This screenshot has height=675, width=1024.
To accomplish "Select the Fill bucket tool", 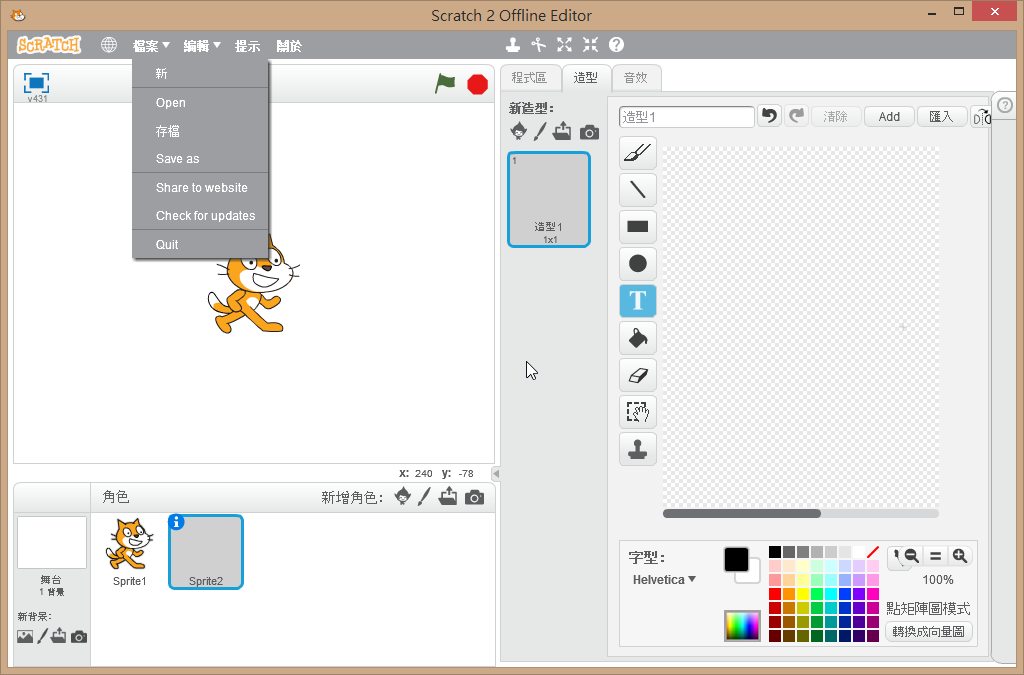I will point(637,338).
